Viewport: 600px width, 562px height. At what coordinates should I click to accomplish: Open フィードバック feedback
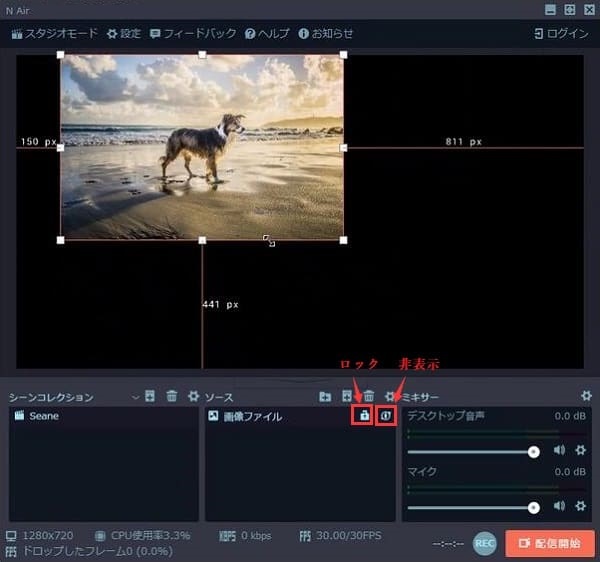point(193,34)
